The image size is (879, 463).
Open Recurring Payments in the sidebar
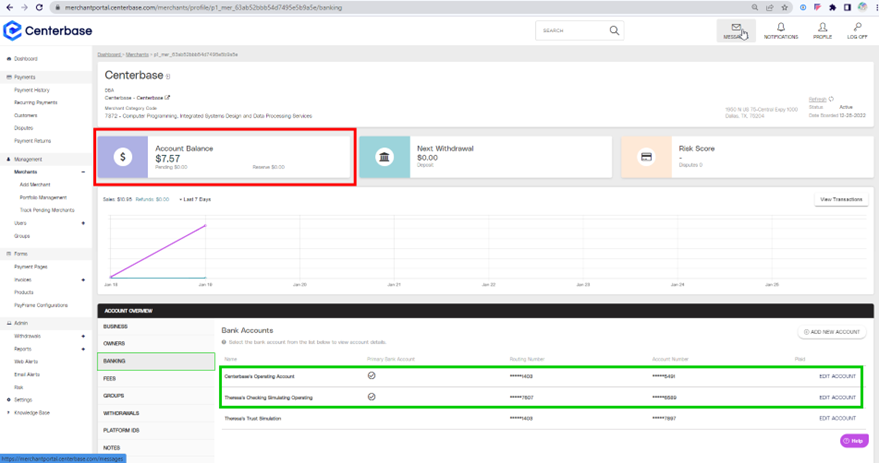[36, 103]
